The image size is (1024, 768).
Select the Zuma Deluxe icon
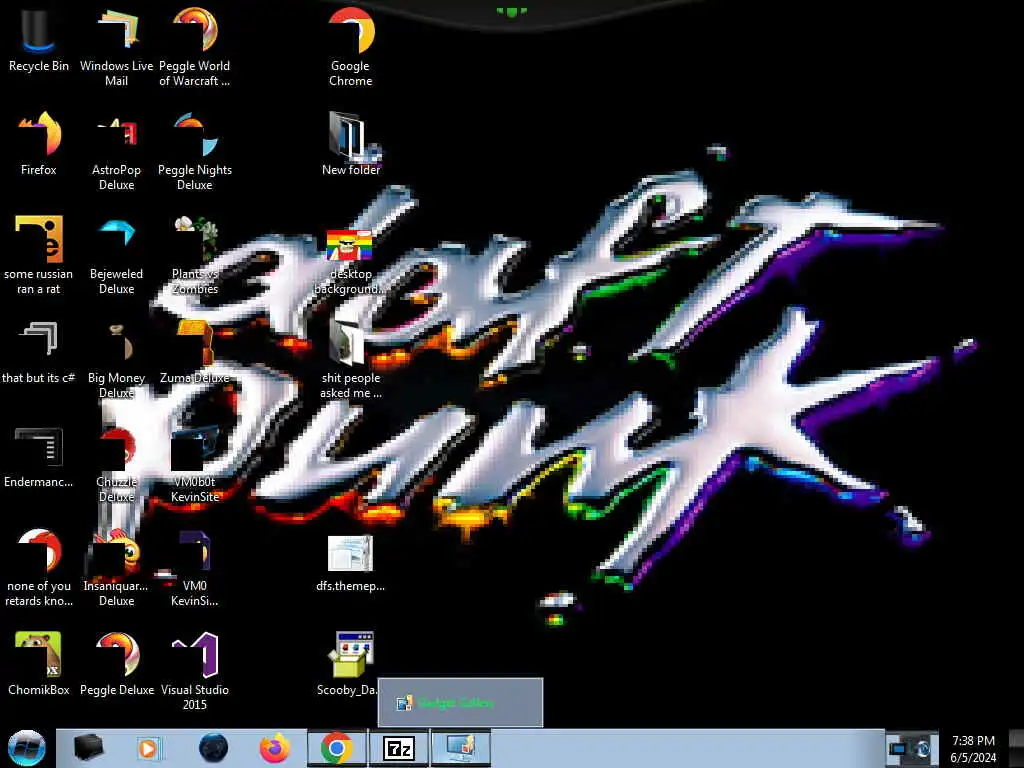click(195, 352)
